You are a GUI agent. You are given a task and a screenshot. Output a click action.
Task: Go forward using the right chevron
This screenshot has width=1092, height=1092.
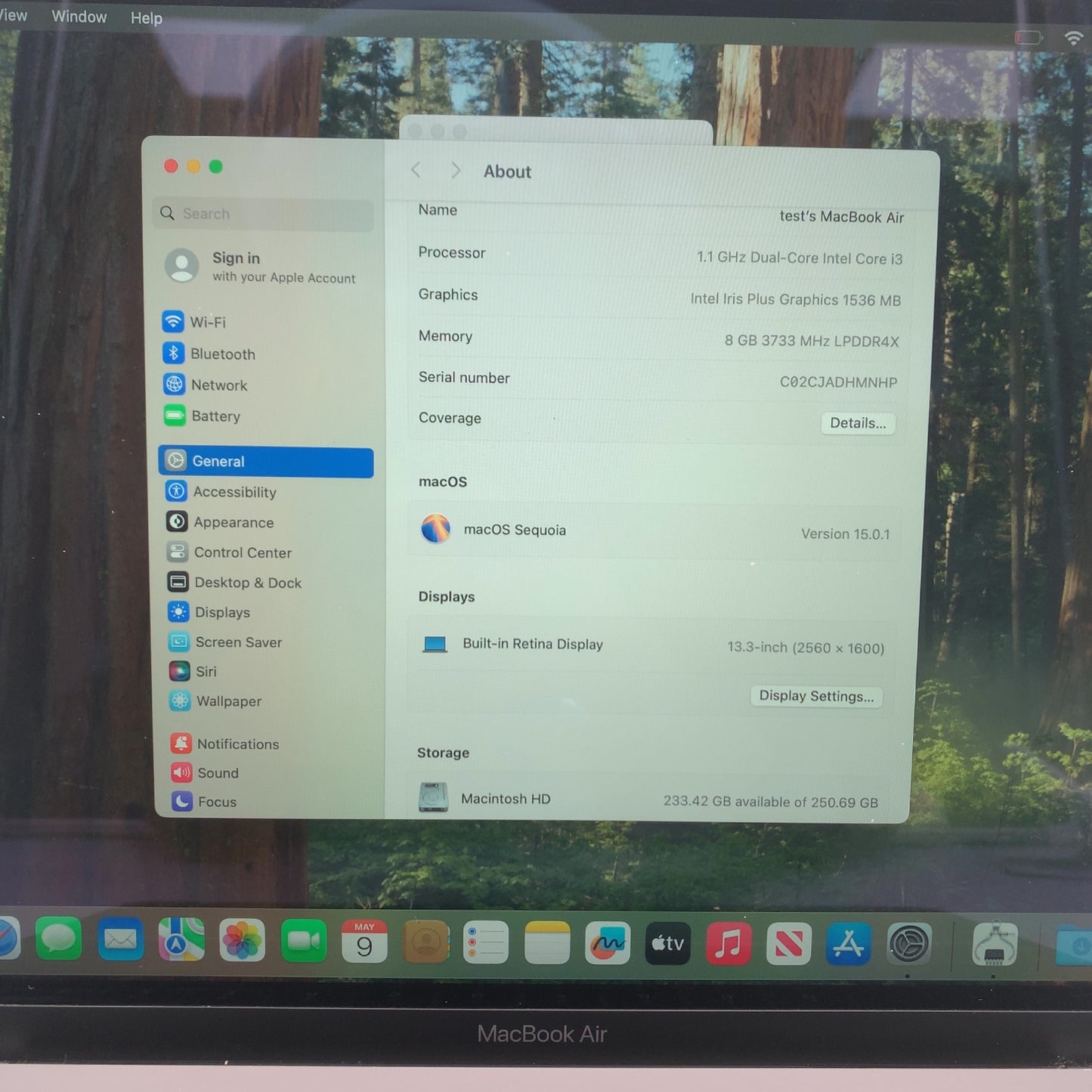[x=456, y=171]
